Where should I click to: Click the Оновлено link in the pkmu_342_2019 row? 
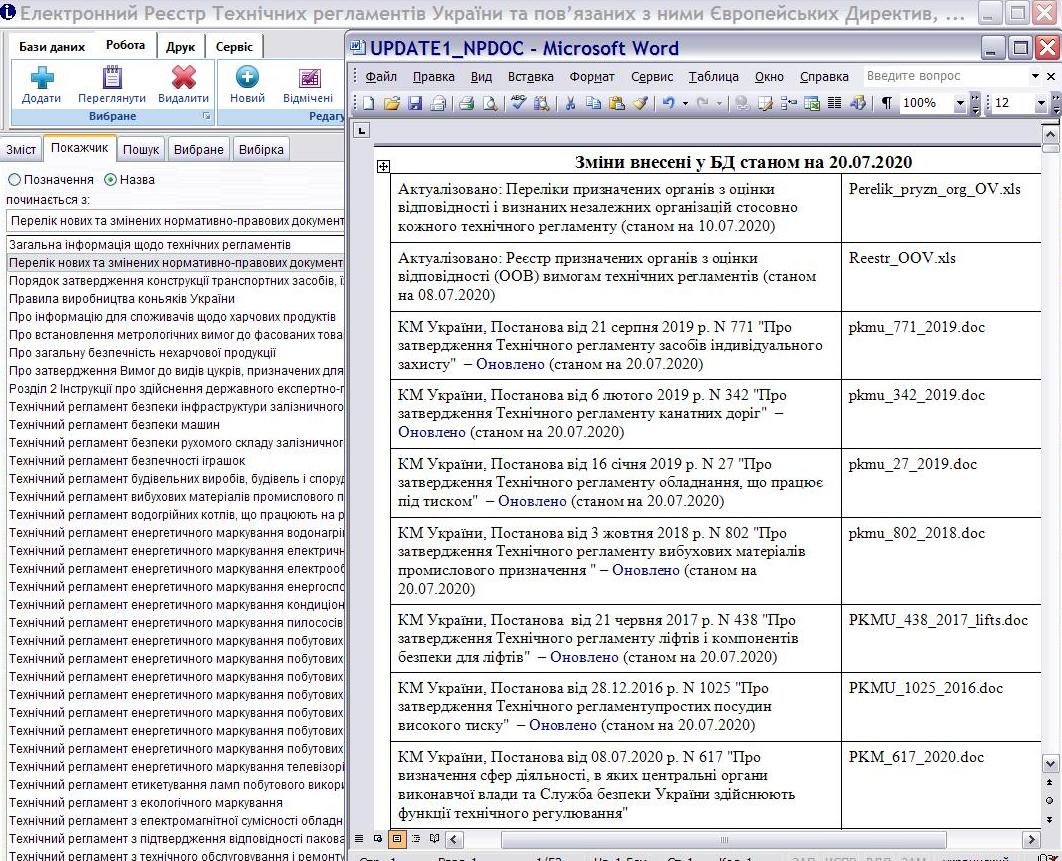(x=431, y=432)
